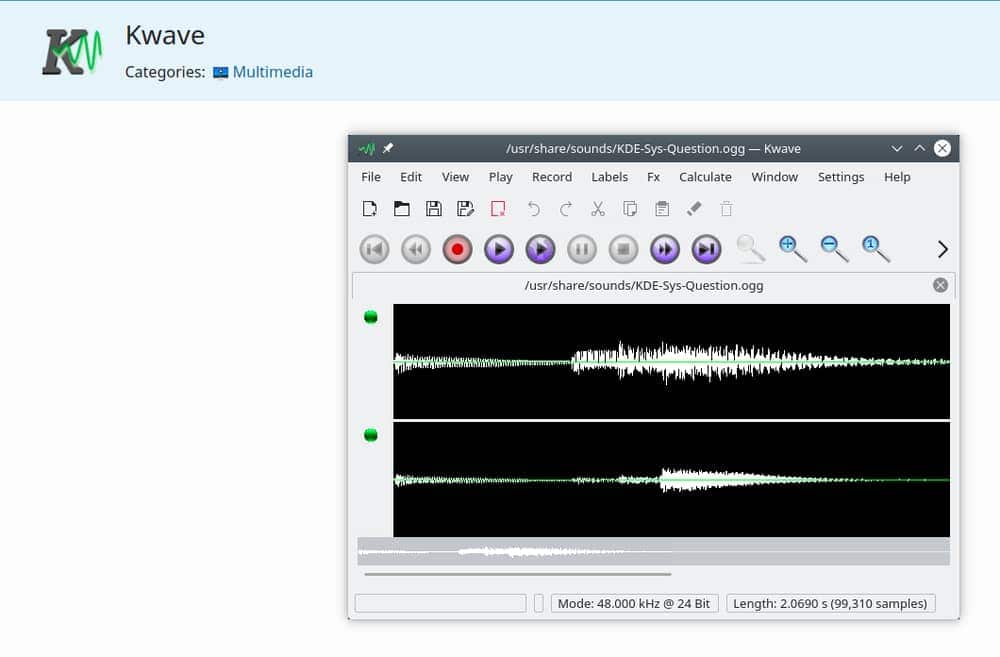Click the Copy icon in toolbar
Viewport: 1000px width, 657px height.
[x=630, y=209]
